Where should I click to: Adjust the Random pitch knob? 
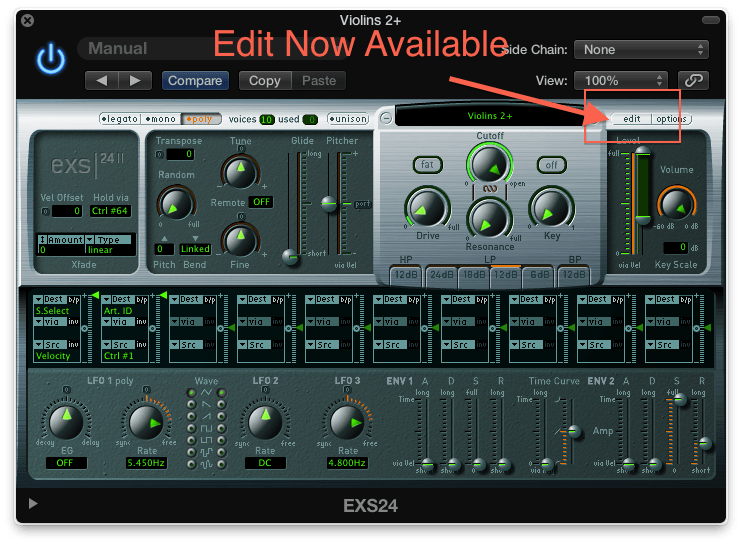click(176, 203)
